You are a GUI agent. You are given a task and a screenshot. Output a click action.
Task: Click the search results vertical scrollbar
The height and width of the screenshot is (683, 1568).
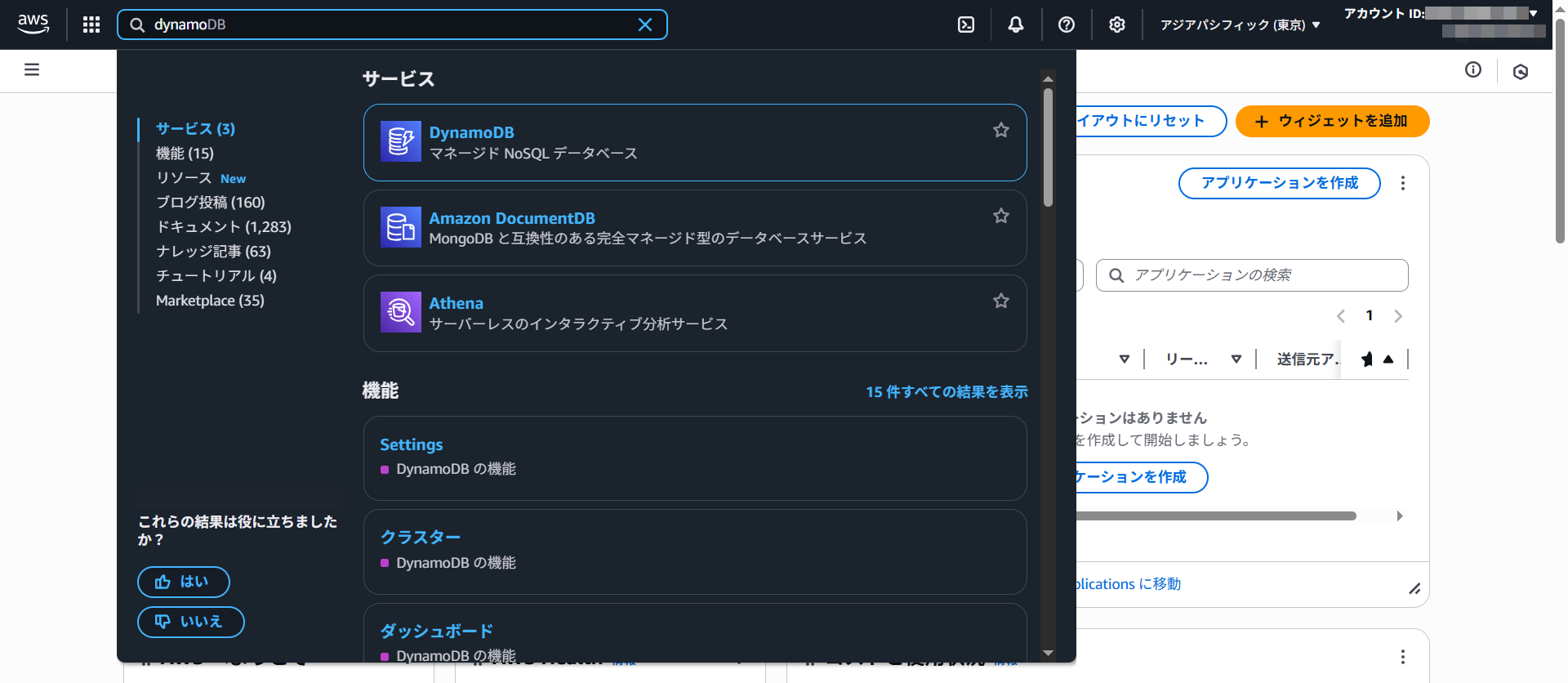tap(1048, 147)
